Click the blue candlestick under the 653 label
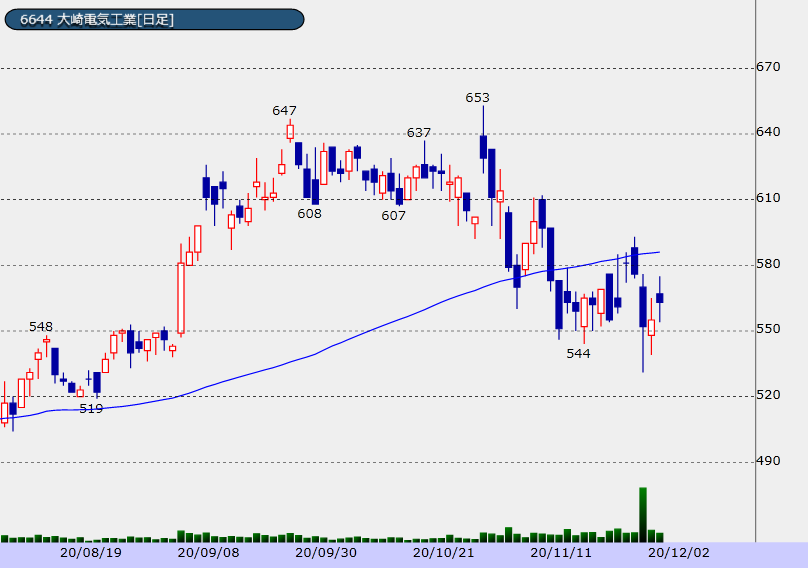The height and width of the screenshot is (568, 808). point(483,147)
